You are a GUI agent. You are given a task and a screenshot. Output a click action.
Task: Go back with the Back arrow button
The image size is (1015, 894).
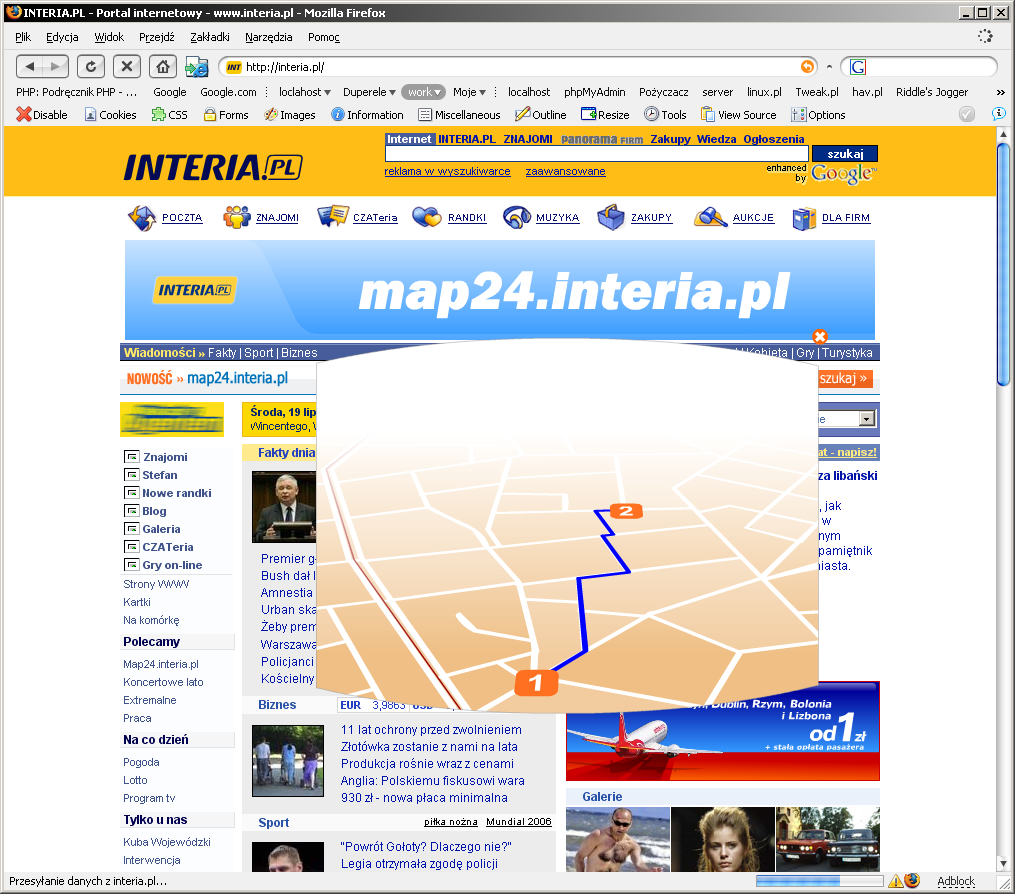coord(29,66)
